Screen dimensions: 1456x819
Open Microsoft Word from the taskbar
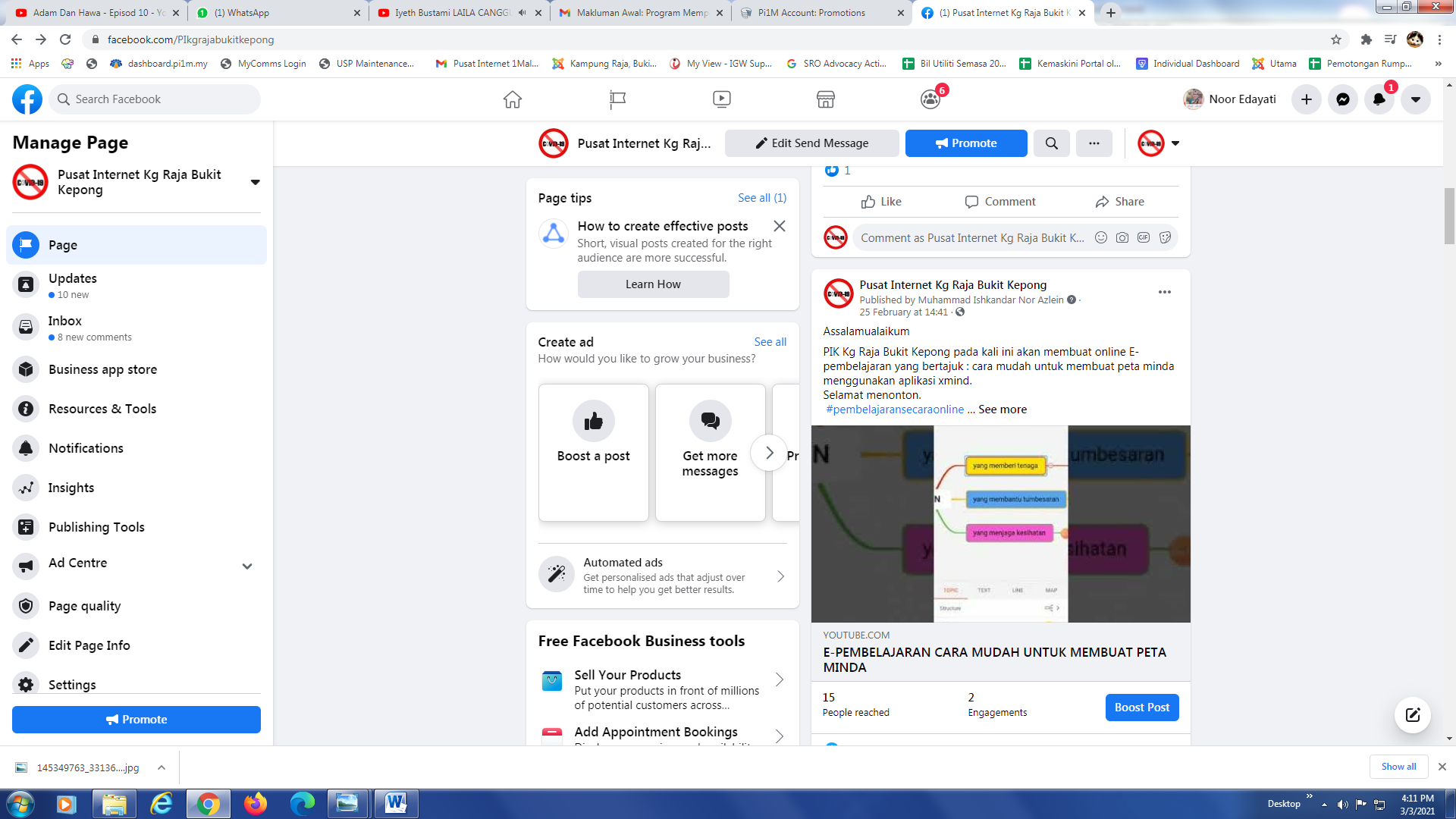[x=395, y=803]
